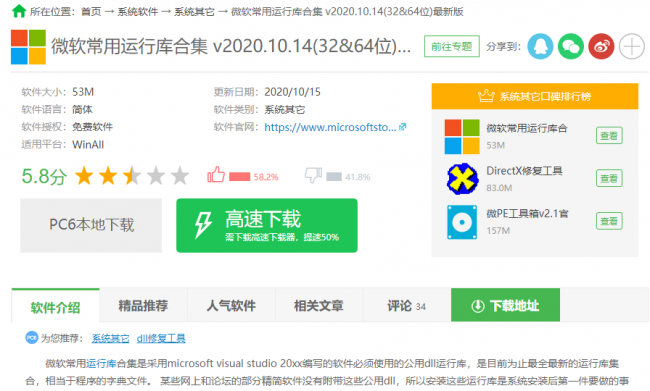Click the thumbs-up like icon
This screenshot has height=391, width=650.
coord(216,175)
